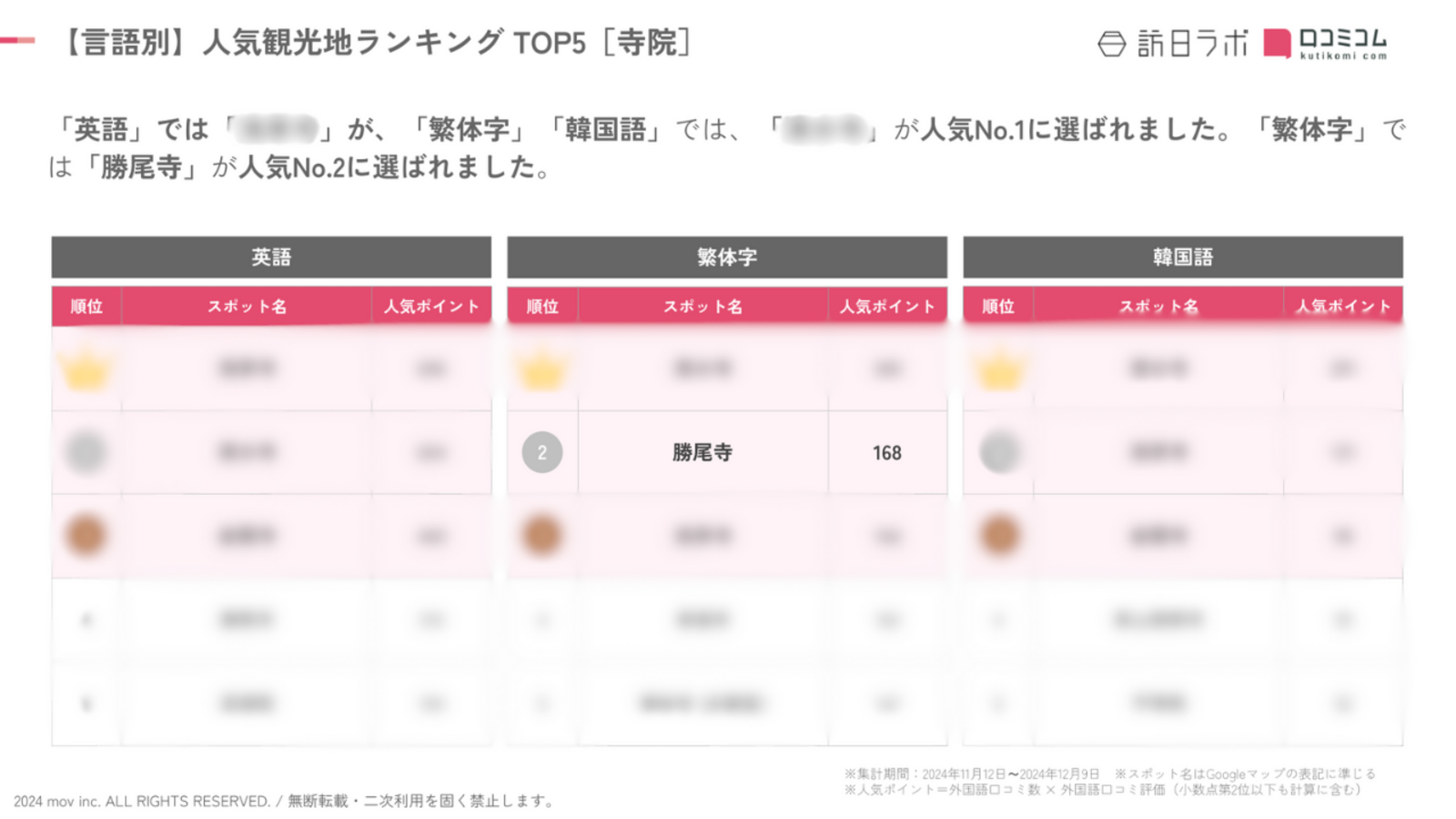Image resolution: width=1456 pixels, height=819 pixels.
Task: Click the gold crown in the 英語 table
Action: tap(86, 369)
